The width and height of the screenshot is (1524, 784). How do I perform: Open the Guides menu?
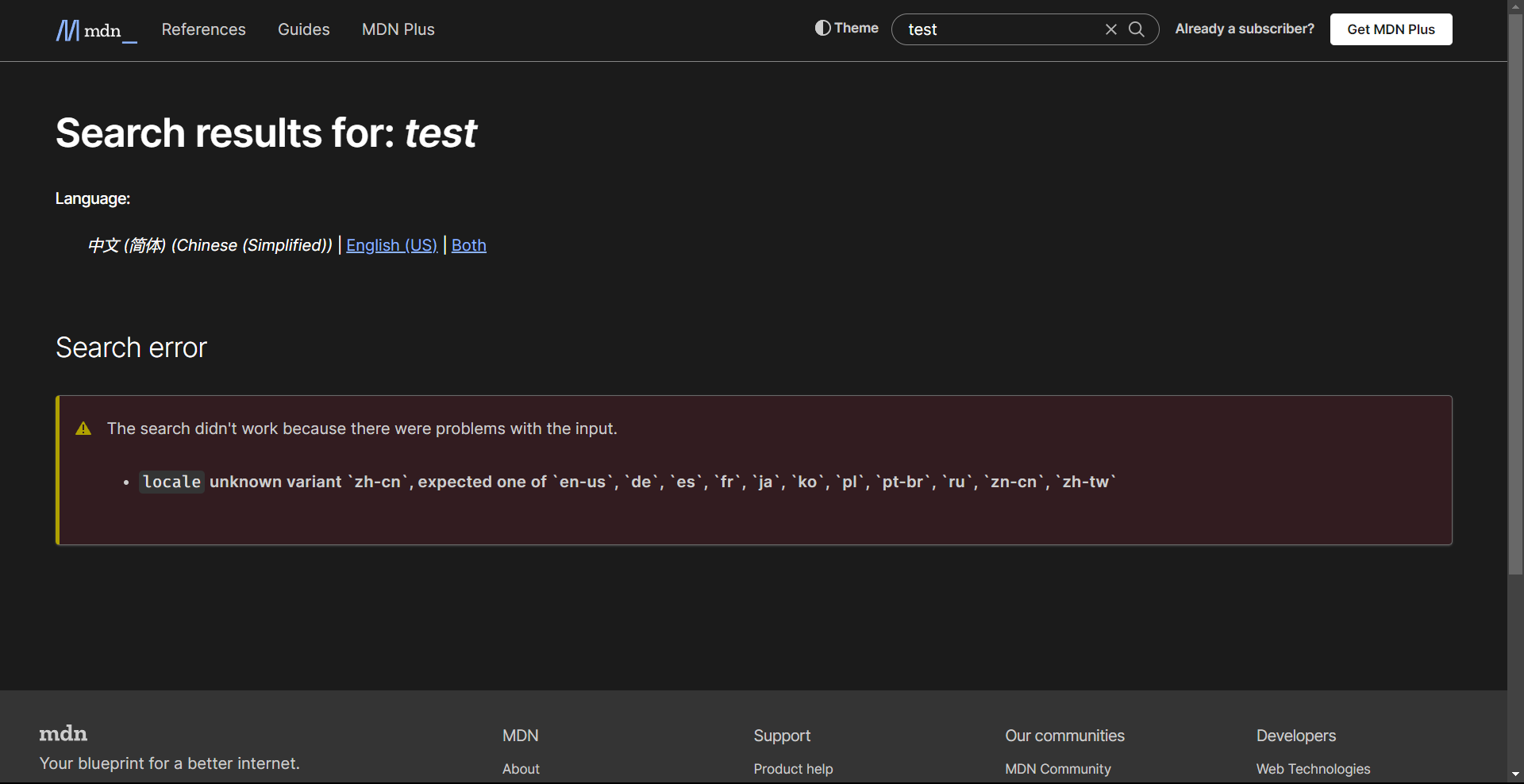click(x=303, y=29)
